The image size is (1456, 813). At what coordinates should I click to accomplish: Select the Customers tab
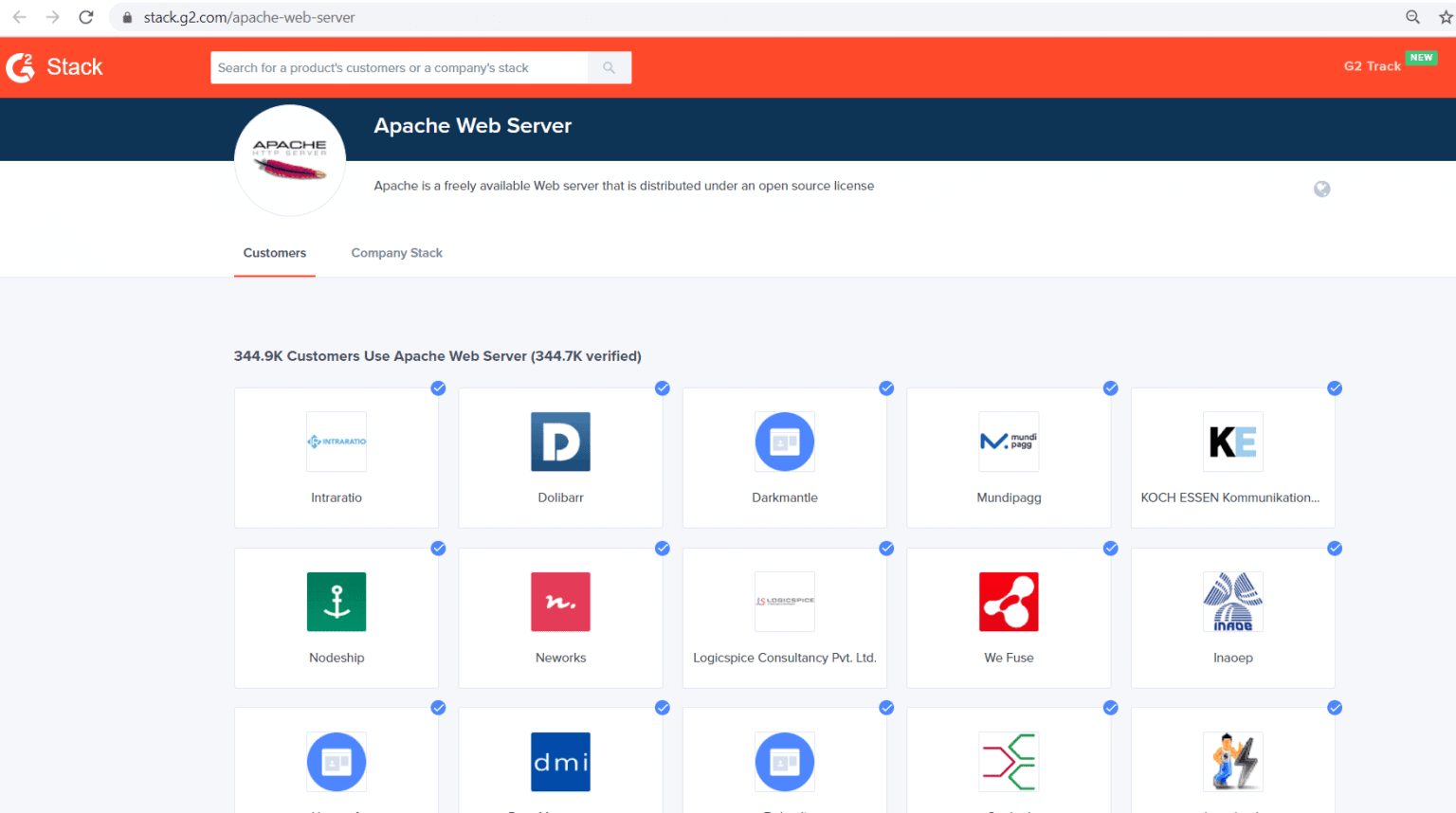[274, 253]
